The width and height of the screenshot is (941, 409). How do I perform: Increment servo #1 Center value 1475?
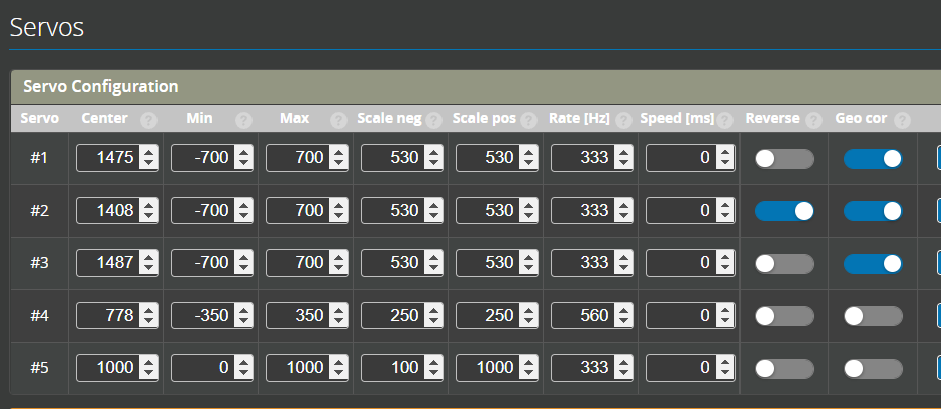[148, 152]
